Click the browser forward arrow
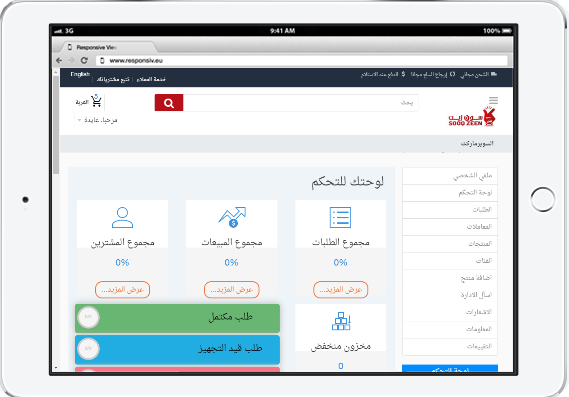The image size is (569, 397). 71,60
